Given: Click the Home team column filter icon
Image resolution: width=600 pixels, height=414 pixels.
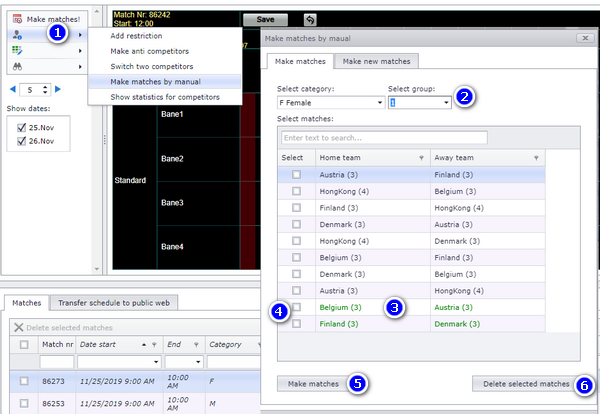Looking at the screenshot, I should (421, 158).
